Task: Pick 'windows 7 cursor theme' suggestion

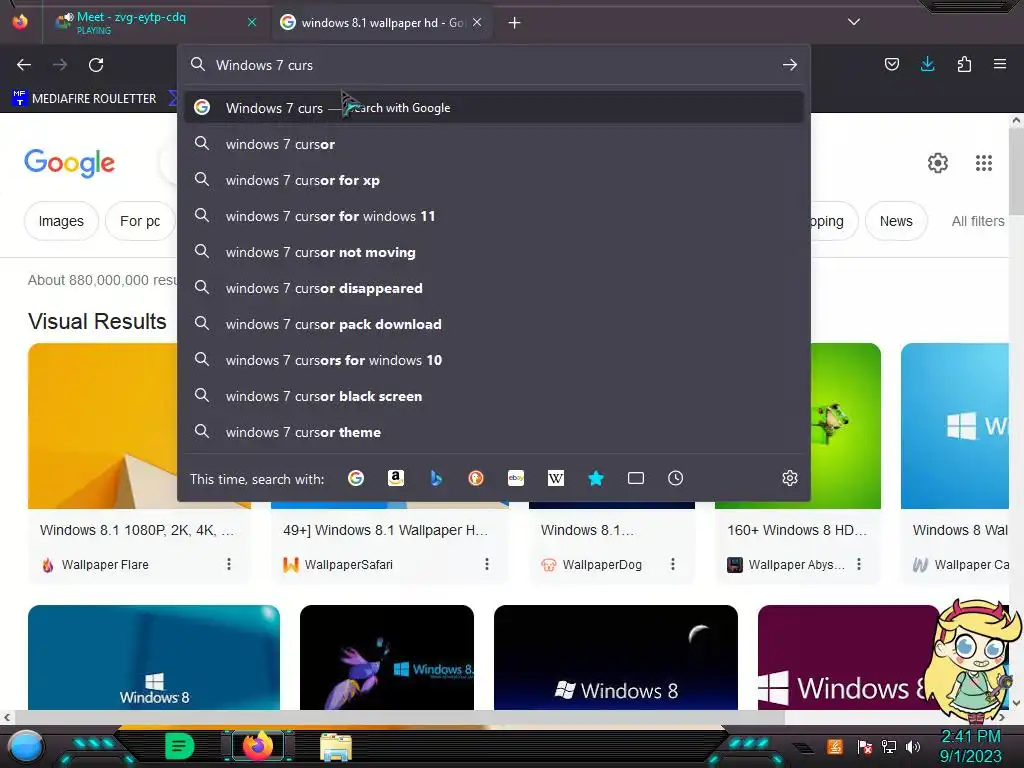Action: (x=494, y=432)
